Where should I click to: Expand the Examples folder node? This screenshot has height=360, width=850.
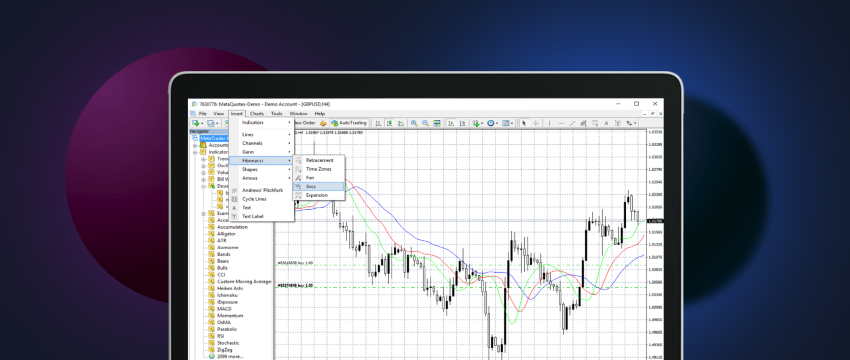point(203,214)
